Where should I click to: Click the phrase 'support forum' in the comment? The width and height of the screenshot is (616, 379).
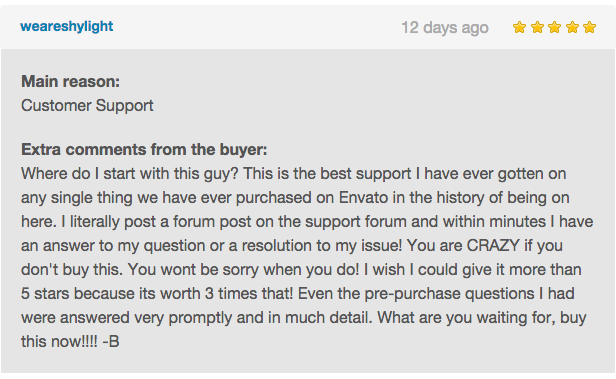[x=355, y=222]
